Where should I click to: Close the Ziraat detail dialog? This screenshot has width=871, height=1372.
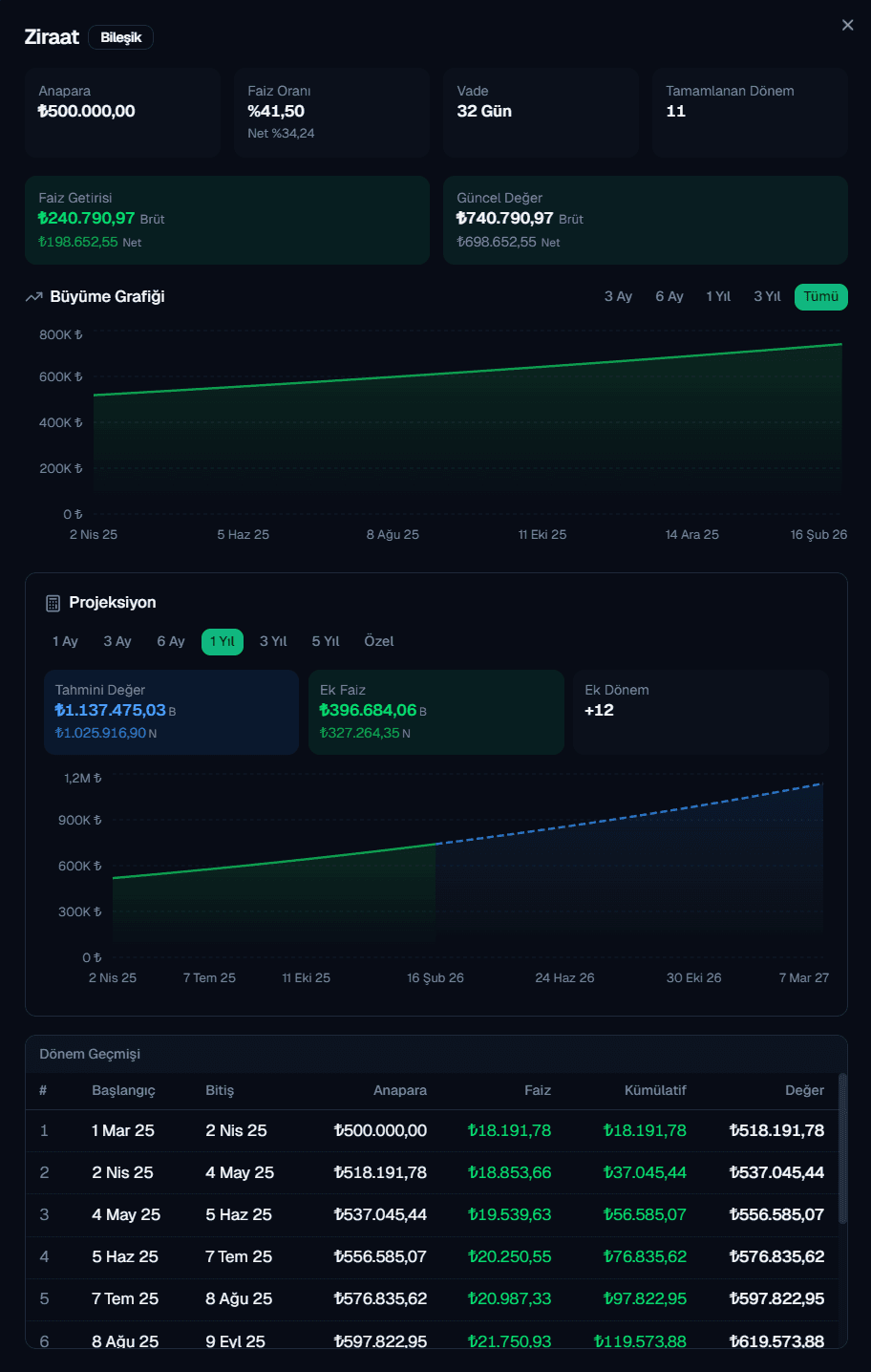click(x=847, y=25)
